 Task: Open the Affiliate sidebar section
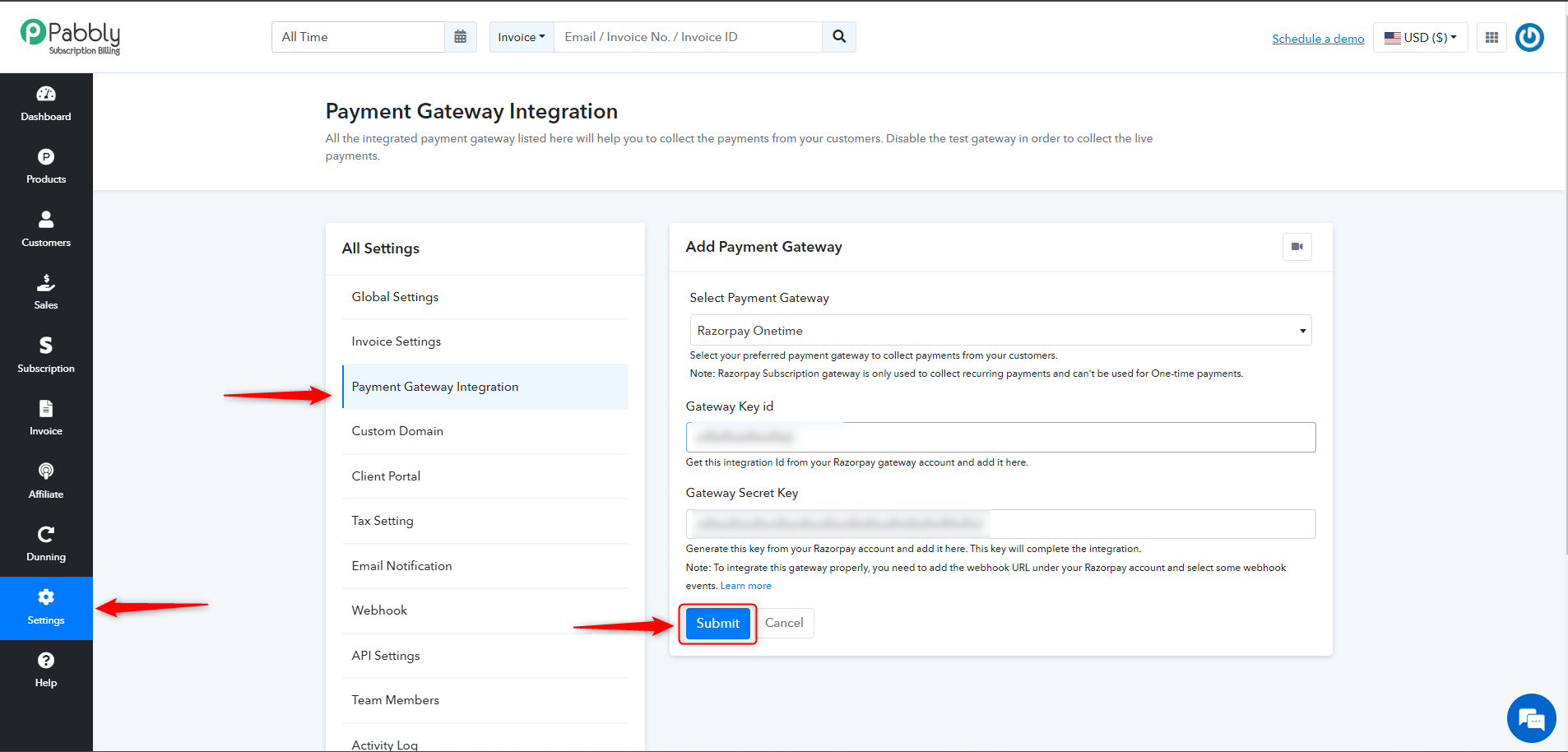pyautogui.click(x=46, y=482)
